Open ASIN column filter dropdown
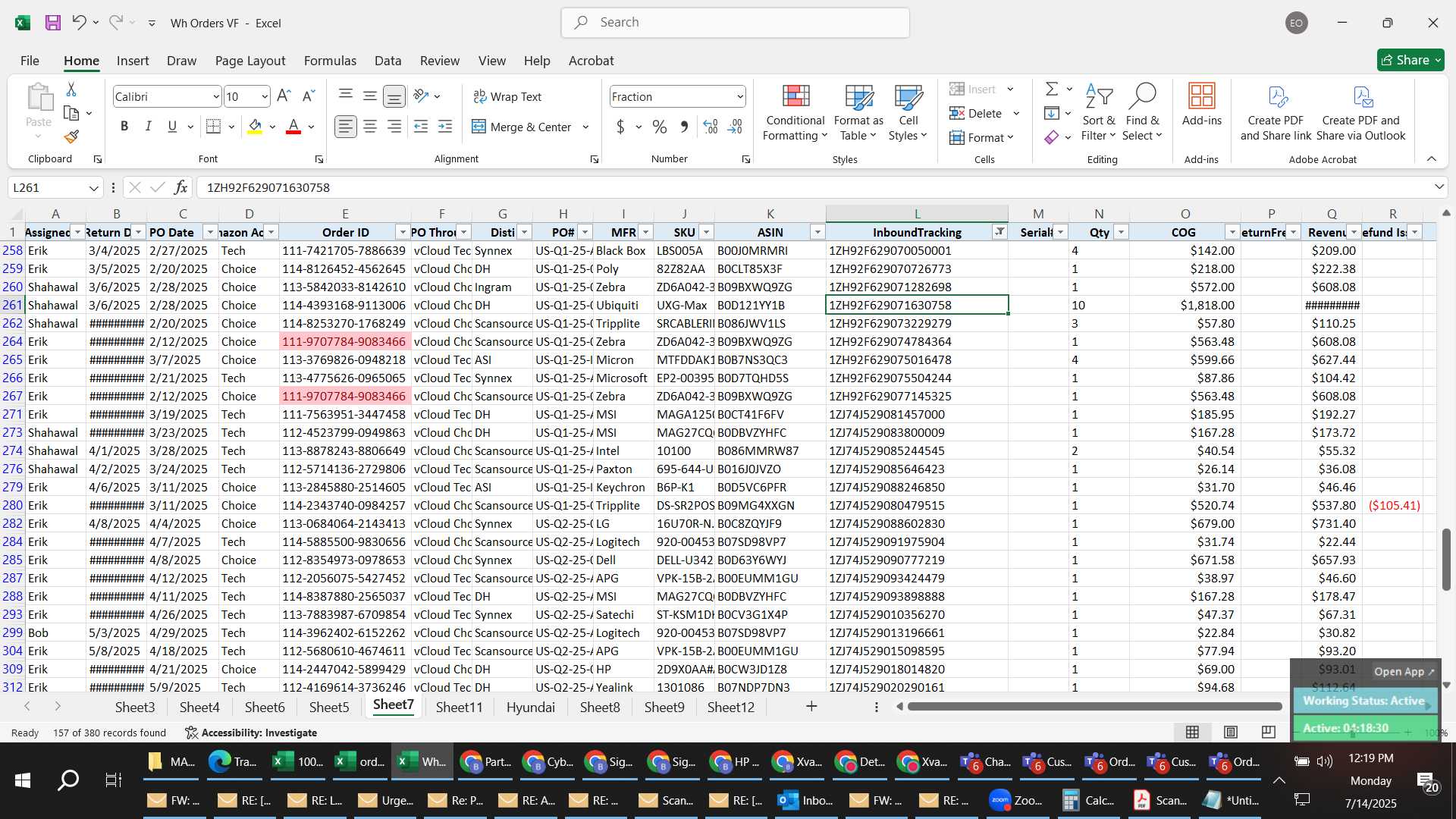This screenshot has height=819, width=1456. pyautogui.click(x=817, y=232)
